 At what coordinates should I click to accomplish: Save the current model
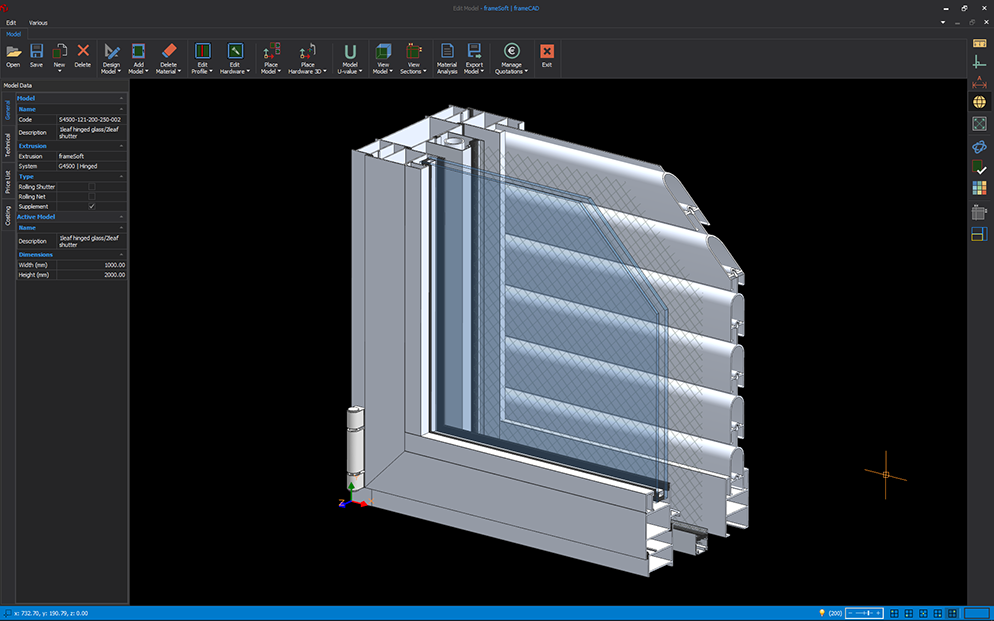[36, 56]
